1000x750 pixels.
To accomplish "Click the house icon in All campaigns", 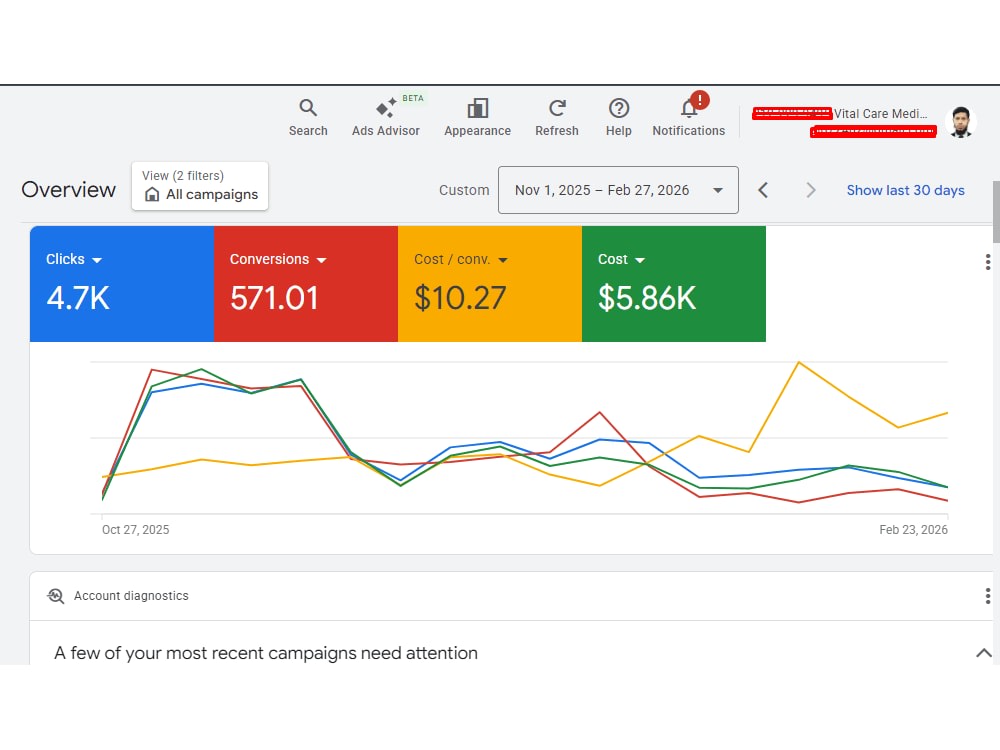I will [x=152, y=195].
